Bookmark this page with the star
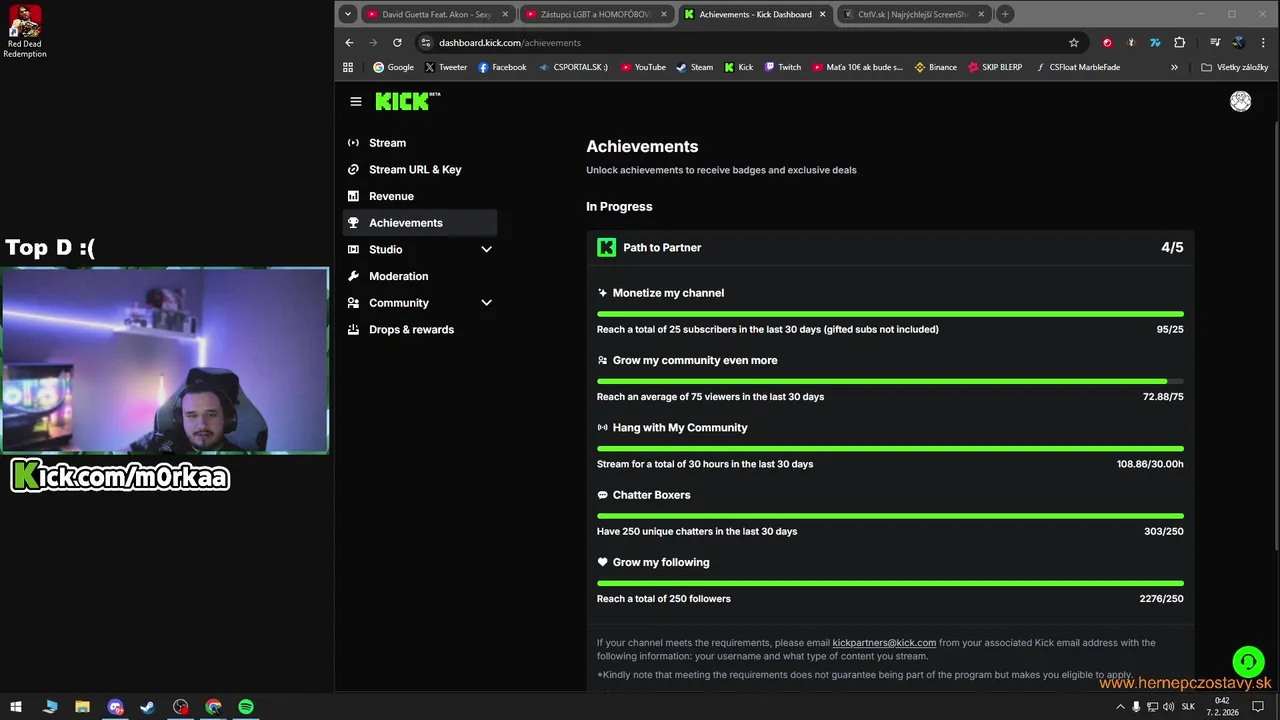This screenshot has height=720, width=1280. pyautogui.click(x=1074, y=43)
